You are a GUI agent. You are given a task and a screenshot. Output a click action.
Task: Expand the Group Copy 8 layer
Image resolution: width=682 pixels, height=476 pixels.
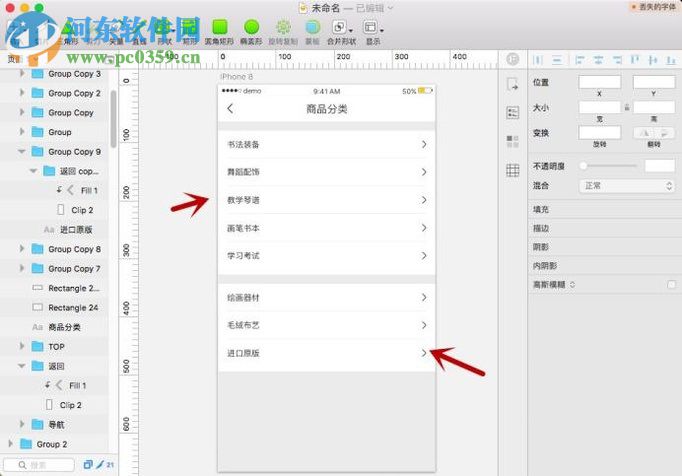point(22,249)
